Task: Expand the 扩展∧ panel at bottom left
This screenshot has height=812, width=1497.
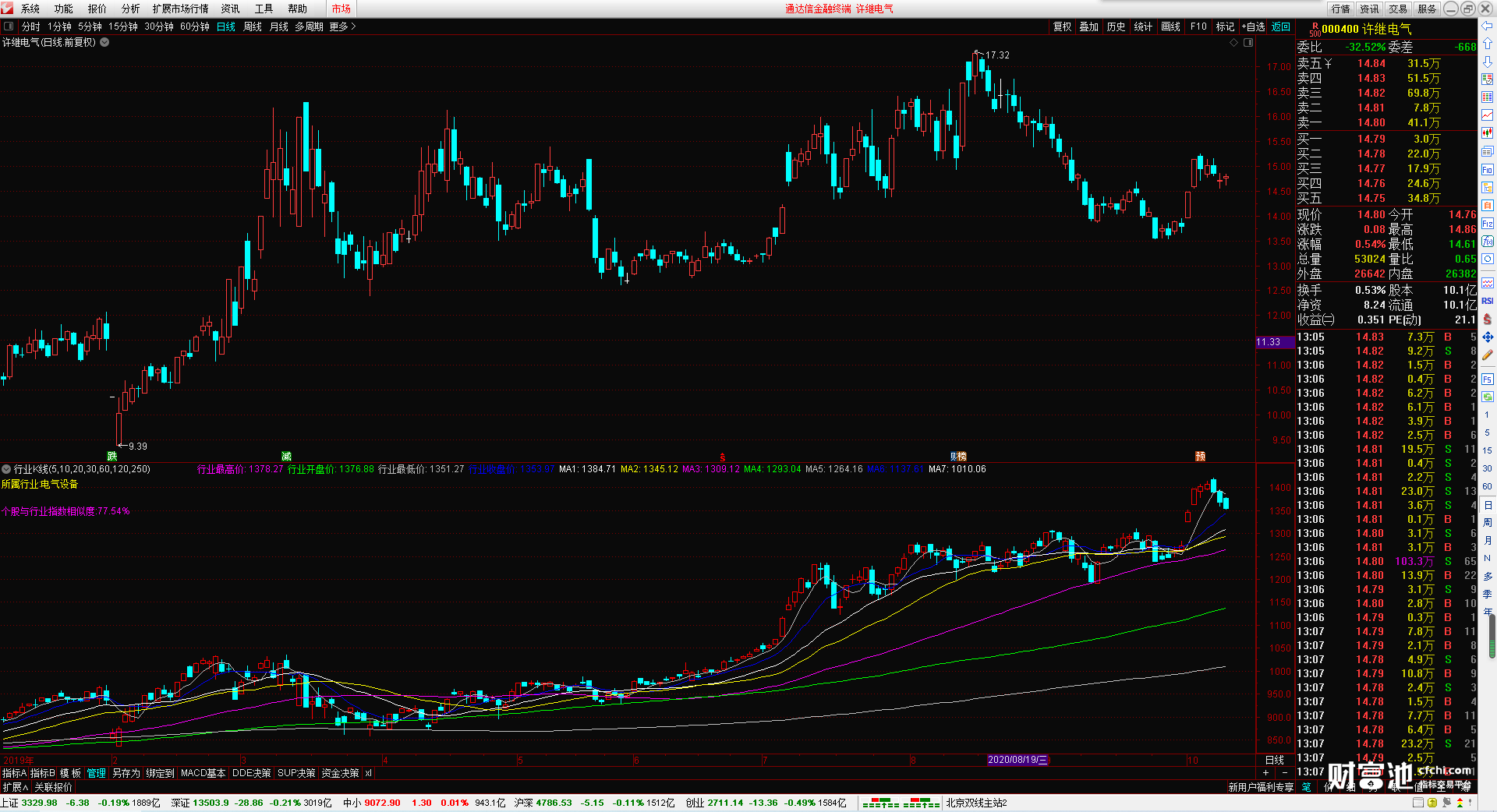Action: click(15, 787)
